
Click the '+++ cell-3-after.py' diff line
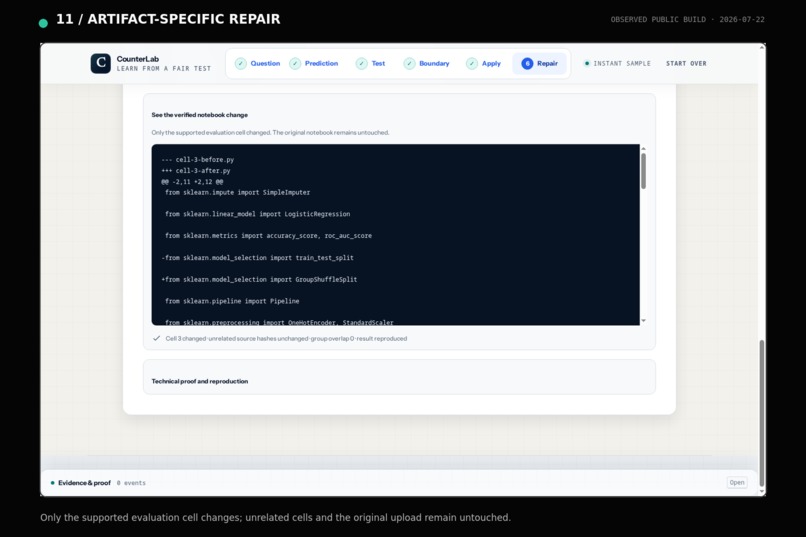(196, 171)
